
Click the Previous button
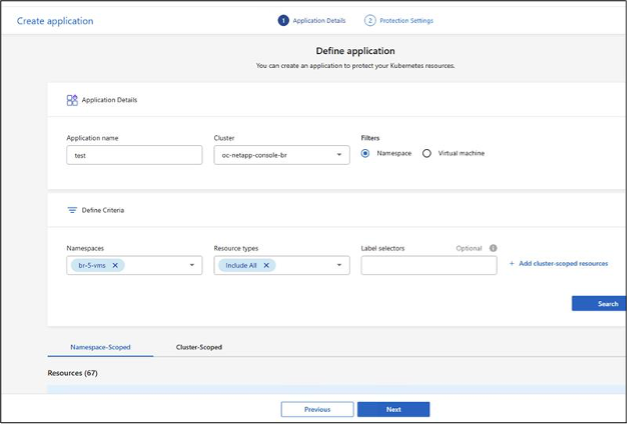tap(317, 410)
